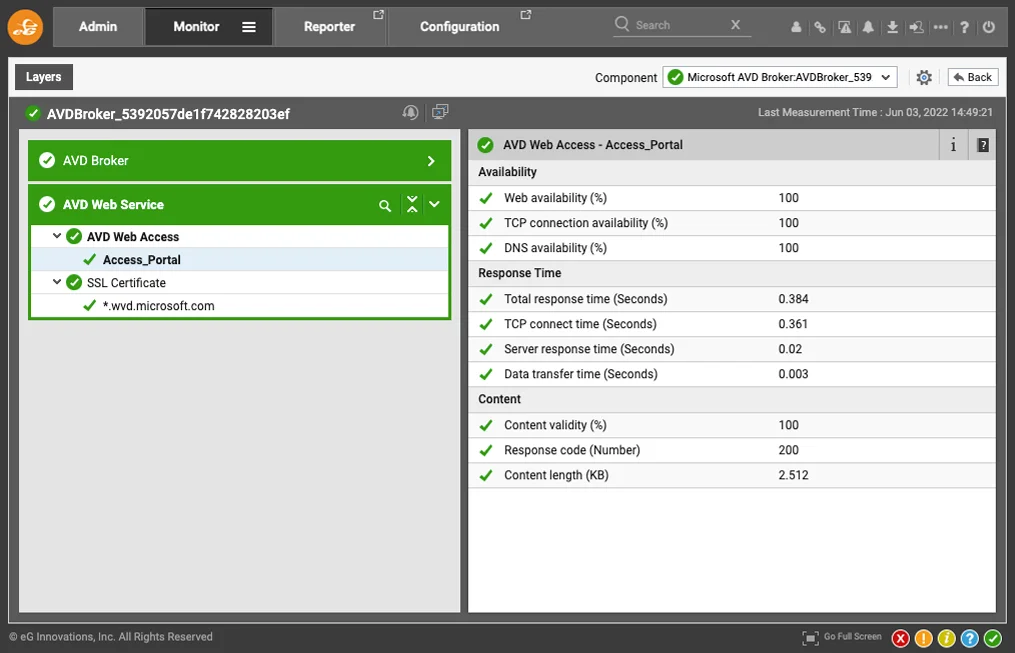Screen dimensions: 1015x653
Task: Click the red critical alarm status icon
Action: (x=900, y=639)
